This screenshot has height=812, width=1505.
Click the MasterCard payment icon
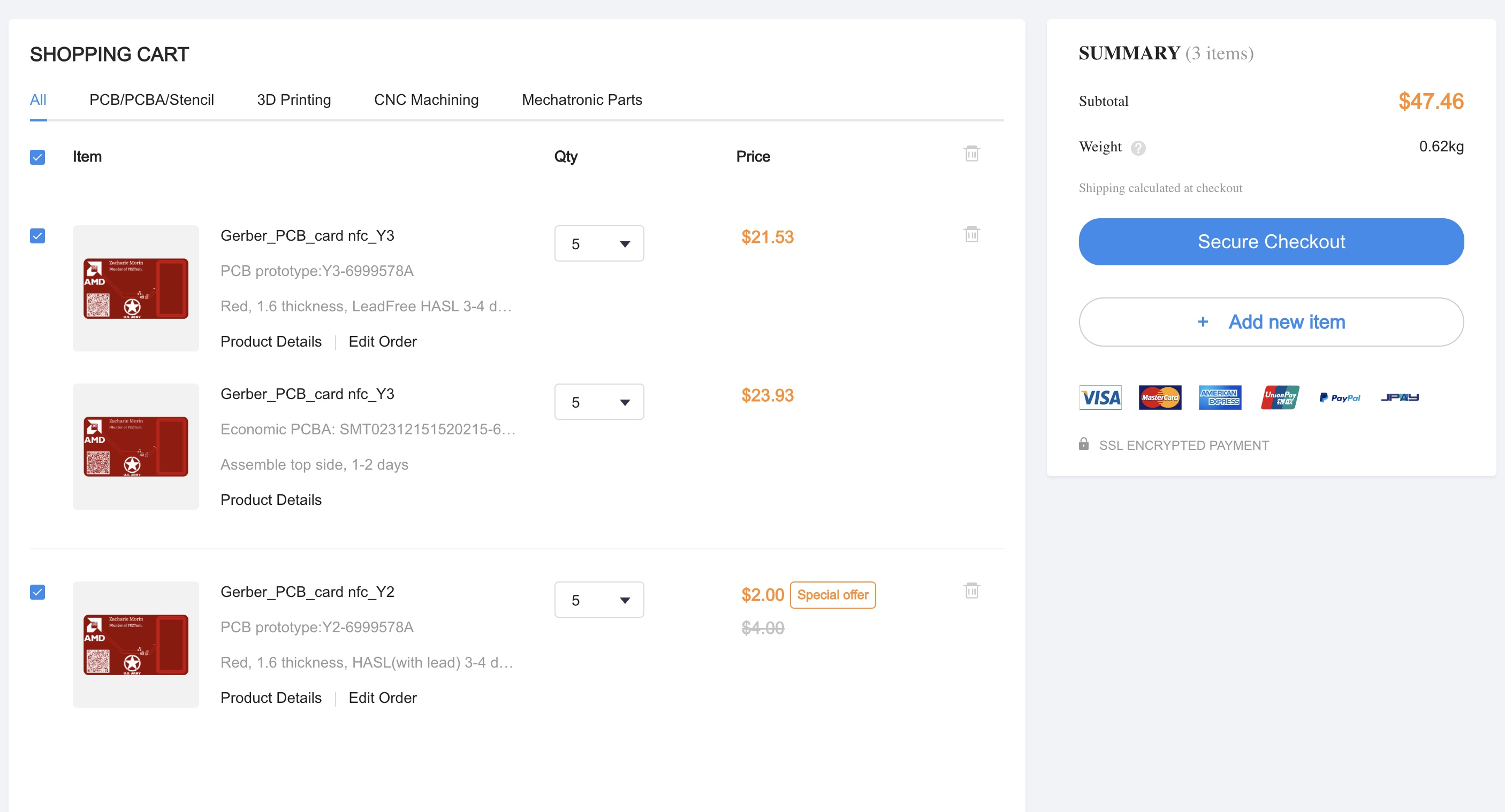pos(1160,397)
